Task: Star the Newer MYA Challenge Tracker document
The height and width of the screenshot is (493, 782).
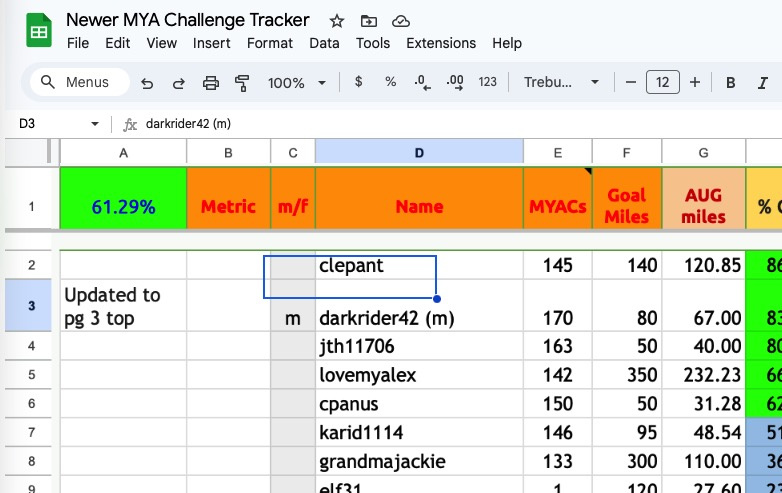Action: coord(337,21)
